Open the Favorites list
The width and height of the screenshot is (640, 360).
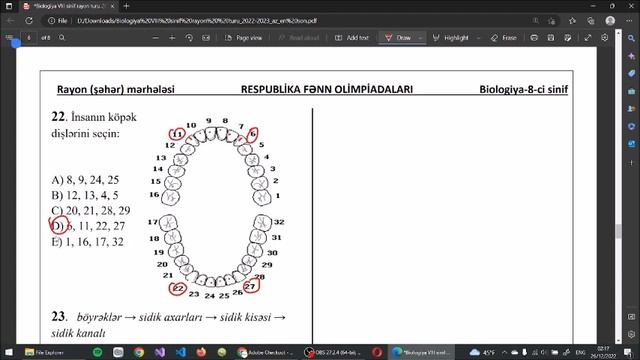(572, 20)
